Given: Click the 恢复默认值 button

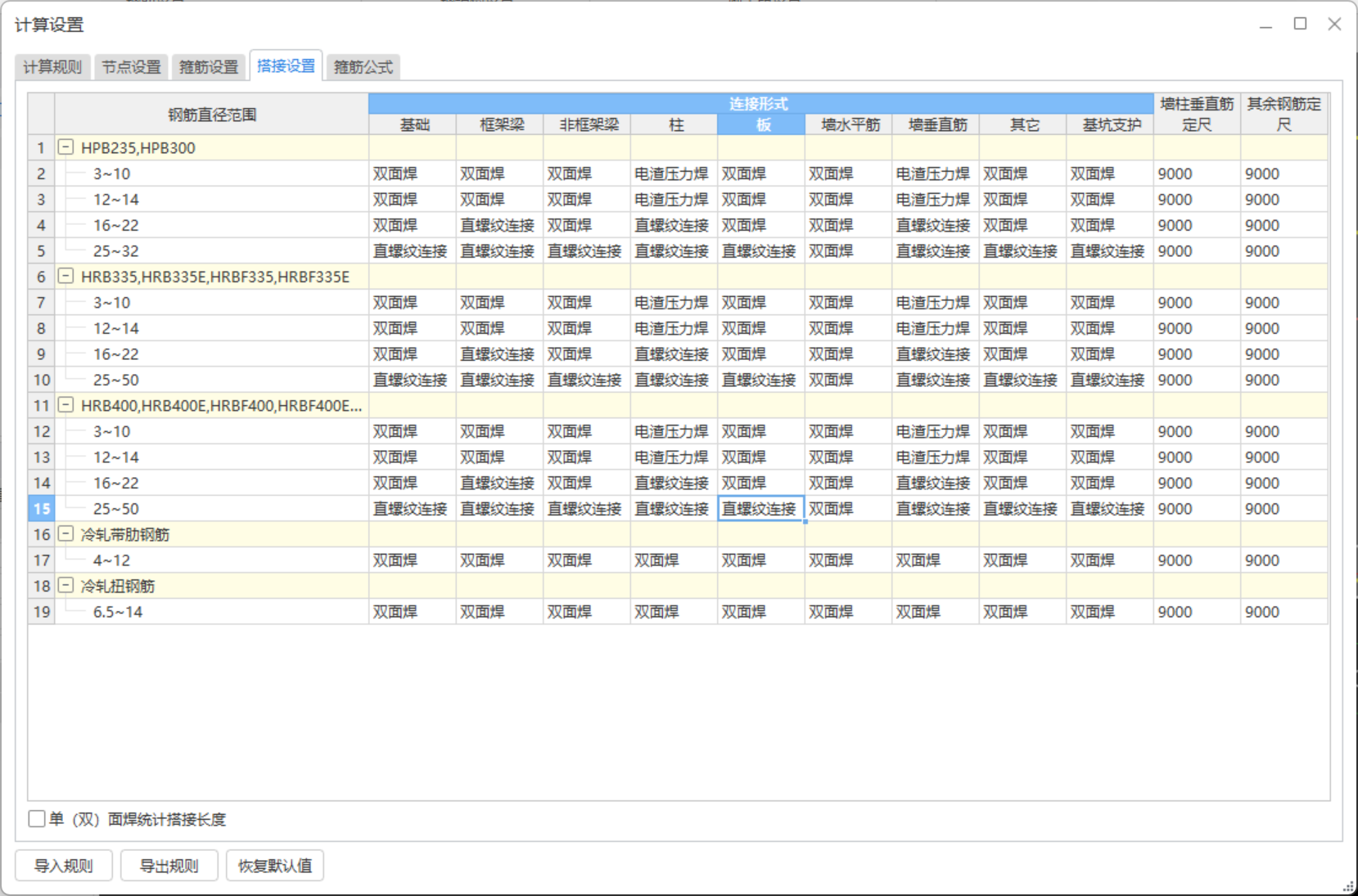Looking at the screenshot, I should tap(275, 866).
